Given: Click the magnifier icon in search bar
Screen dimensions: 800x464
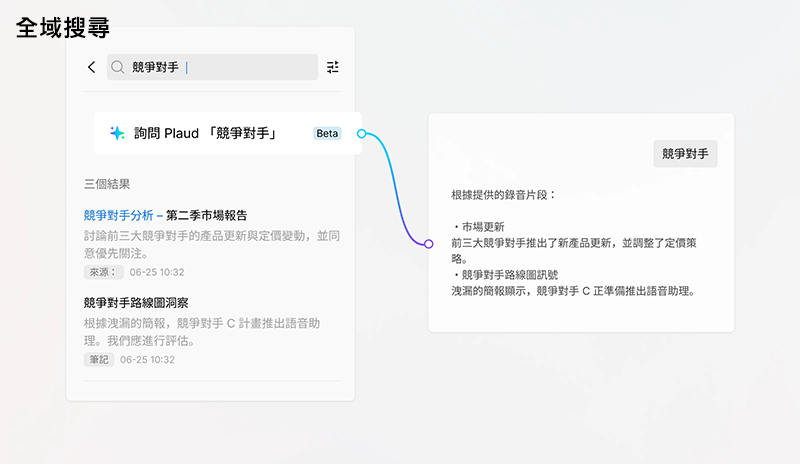Looking at the screenshot, I should click(118, 67).
